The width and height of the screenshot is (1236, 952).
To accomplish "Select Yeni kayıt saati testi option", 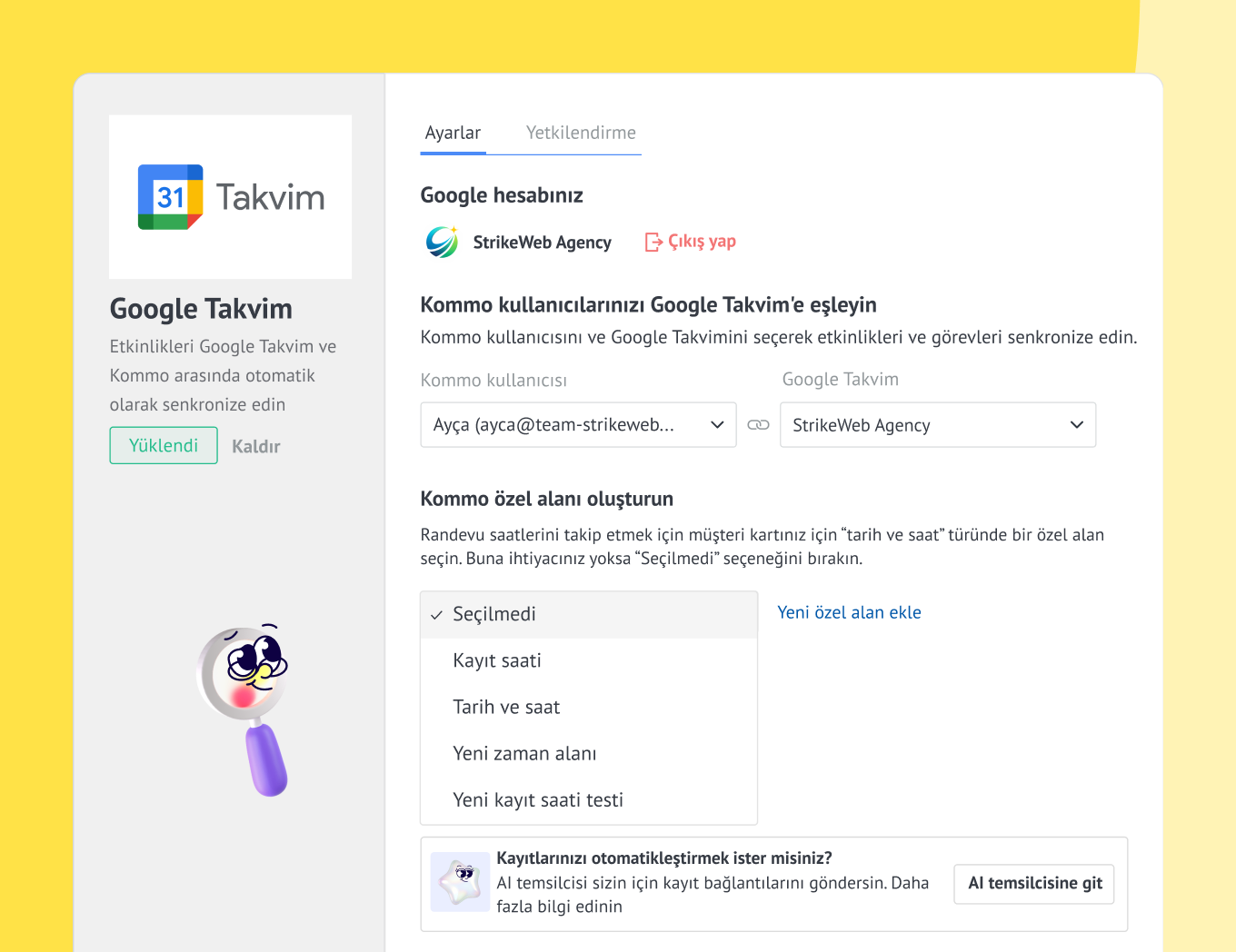I will coord(538,799).
